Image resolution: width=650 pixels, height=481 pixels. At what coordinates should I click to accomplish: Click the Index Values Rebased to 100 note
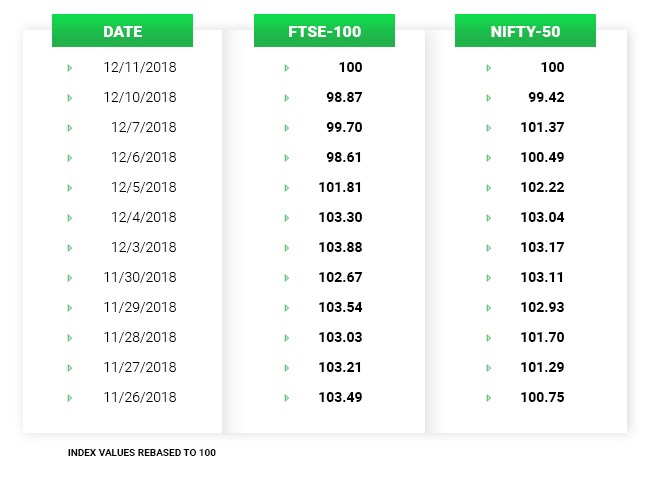point(142,453)
